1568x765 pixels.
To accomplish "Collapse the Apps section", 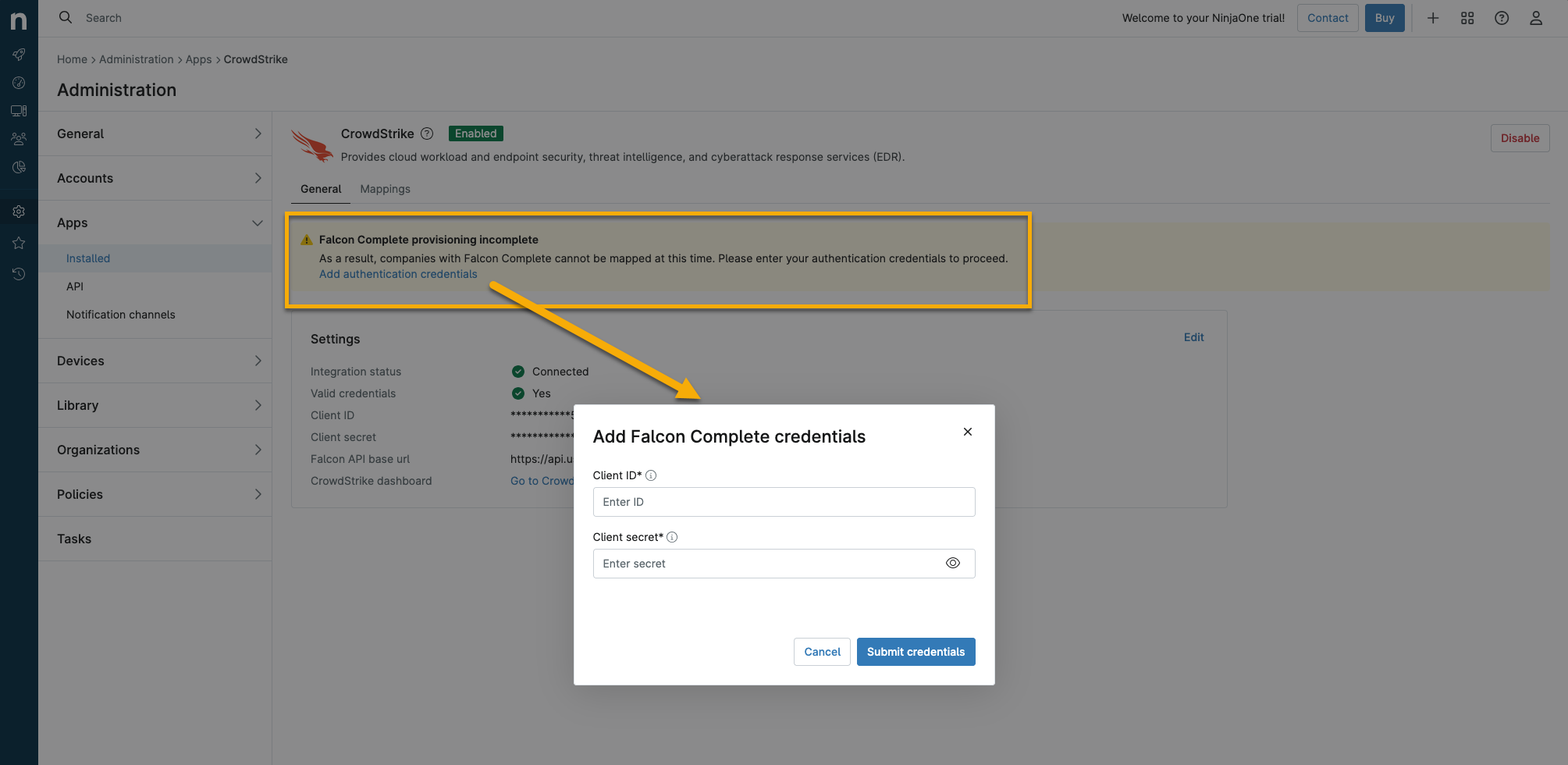I will [155, 222].
